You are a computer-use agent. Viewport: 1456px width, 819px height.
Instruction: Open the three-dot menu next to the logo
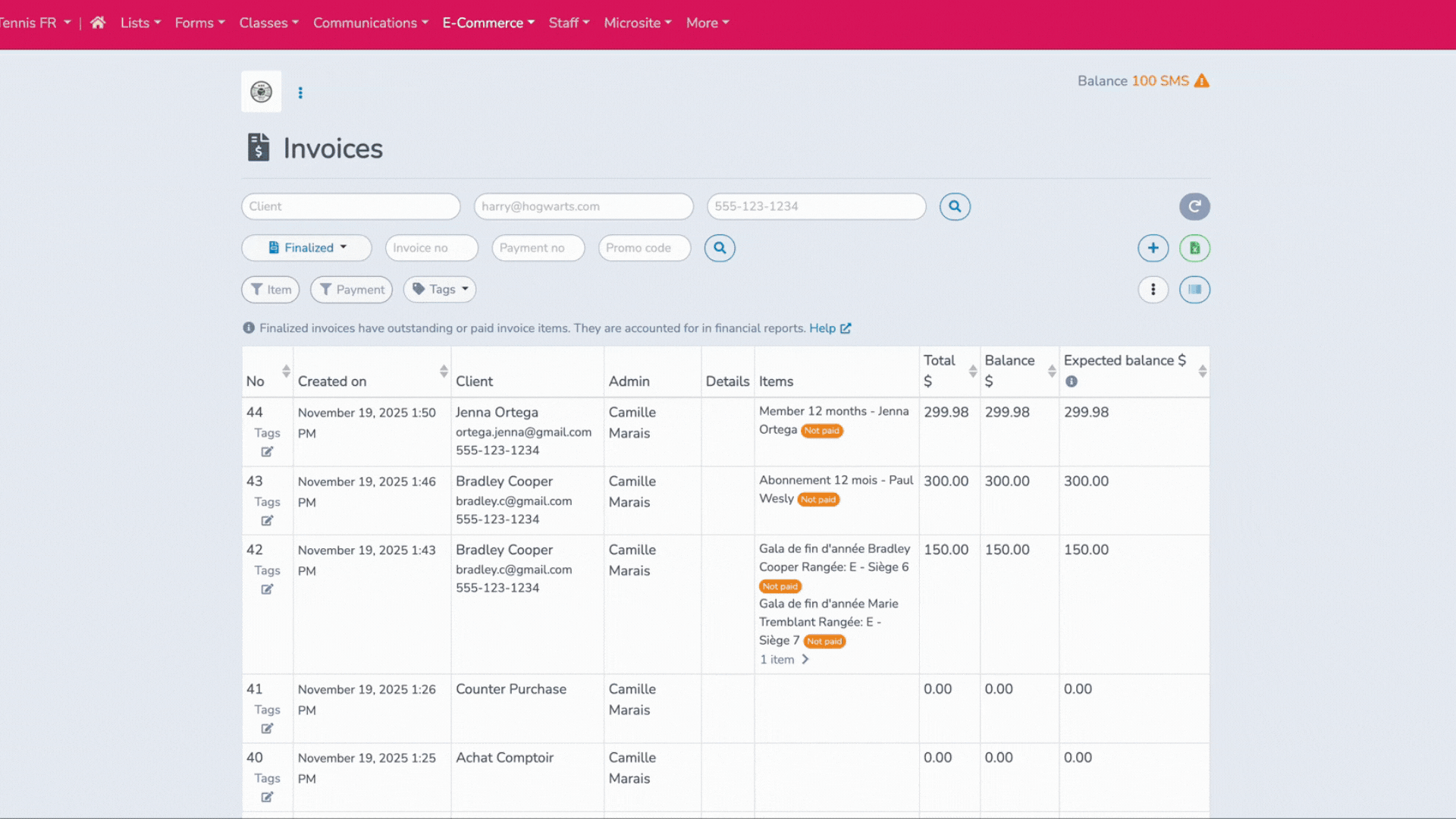[x=301, y=92]
